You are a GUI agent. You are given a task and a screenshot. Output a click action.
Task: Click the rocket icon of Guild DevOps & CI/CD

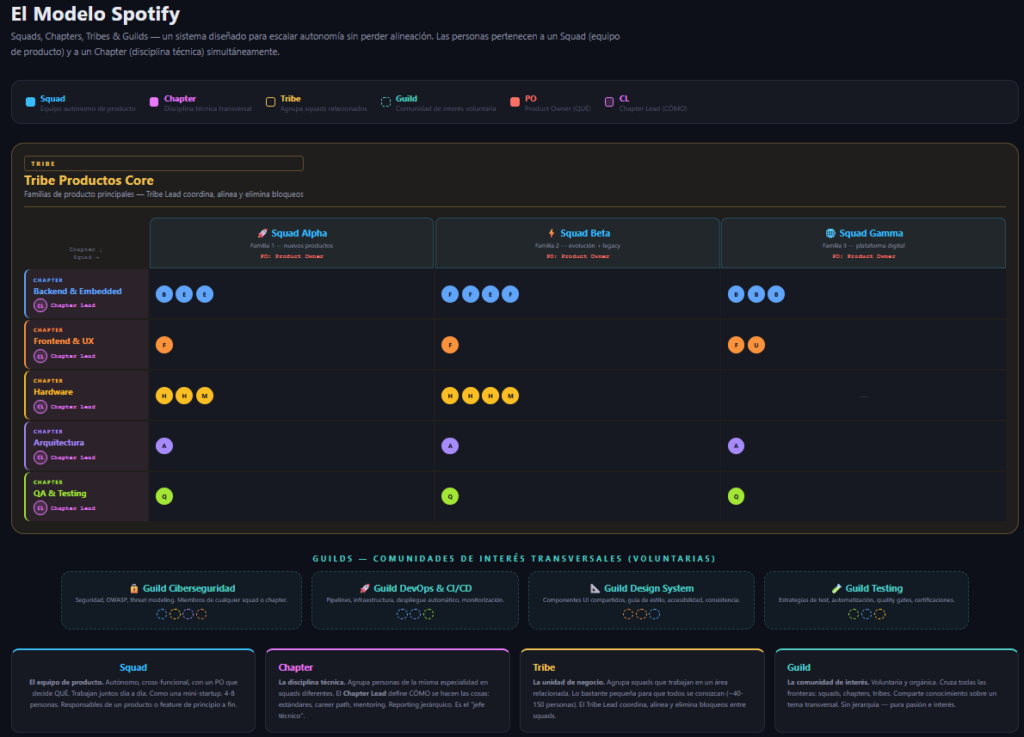365,588
